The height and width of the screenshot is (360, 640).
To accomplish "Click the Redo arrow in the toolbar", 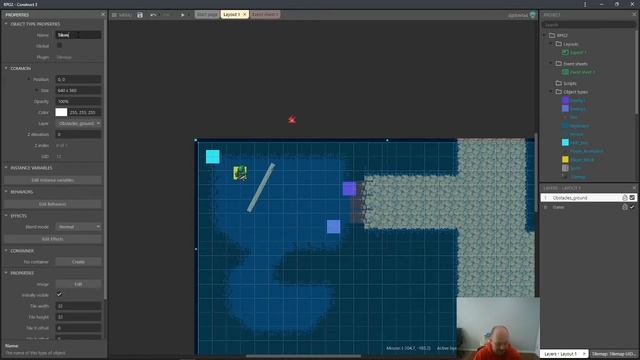I will (166, 15).
